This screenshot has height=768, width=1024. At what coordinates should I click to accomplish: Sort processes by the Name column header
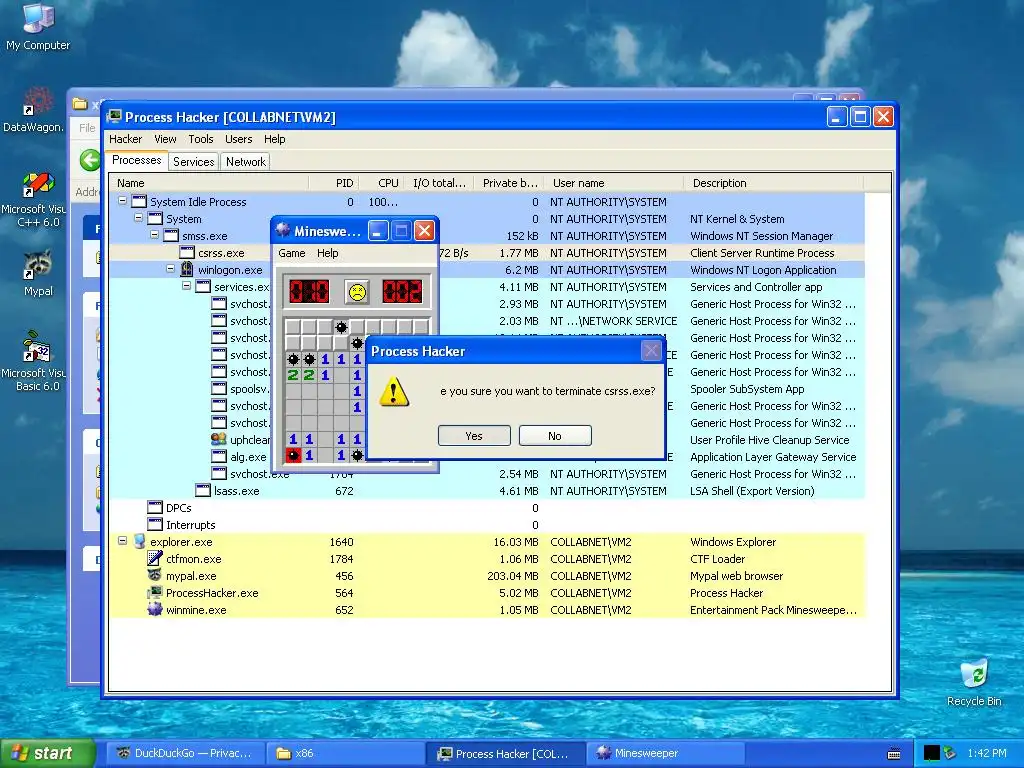[x=208, y=183]
